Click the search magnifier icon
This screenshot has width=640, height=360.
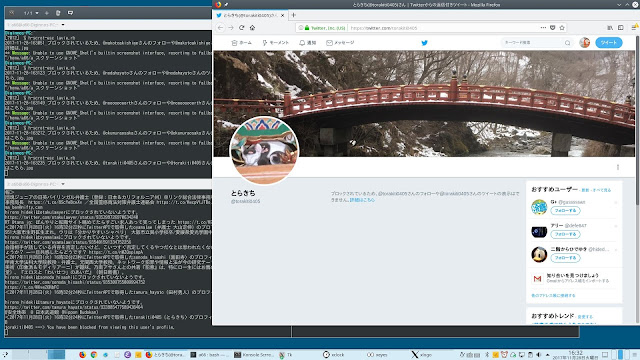pyautogui.click(x=567, y=42)
